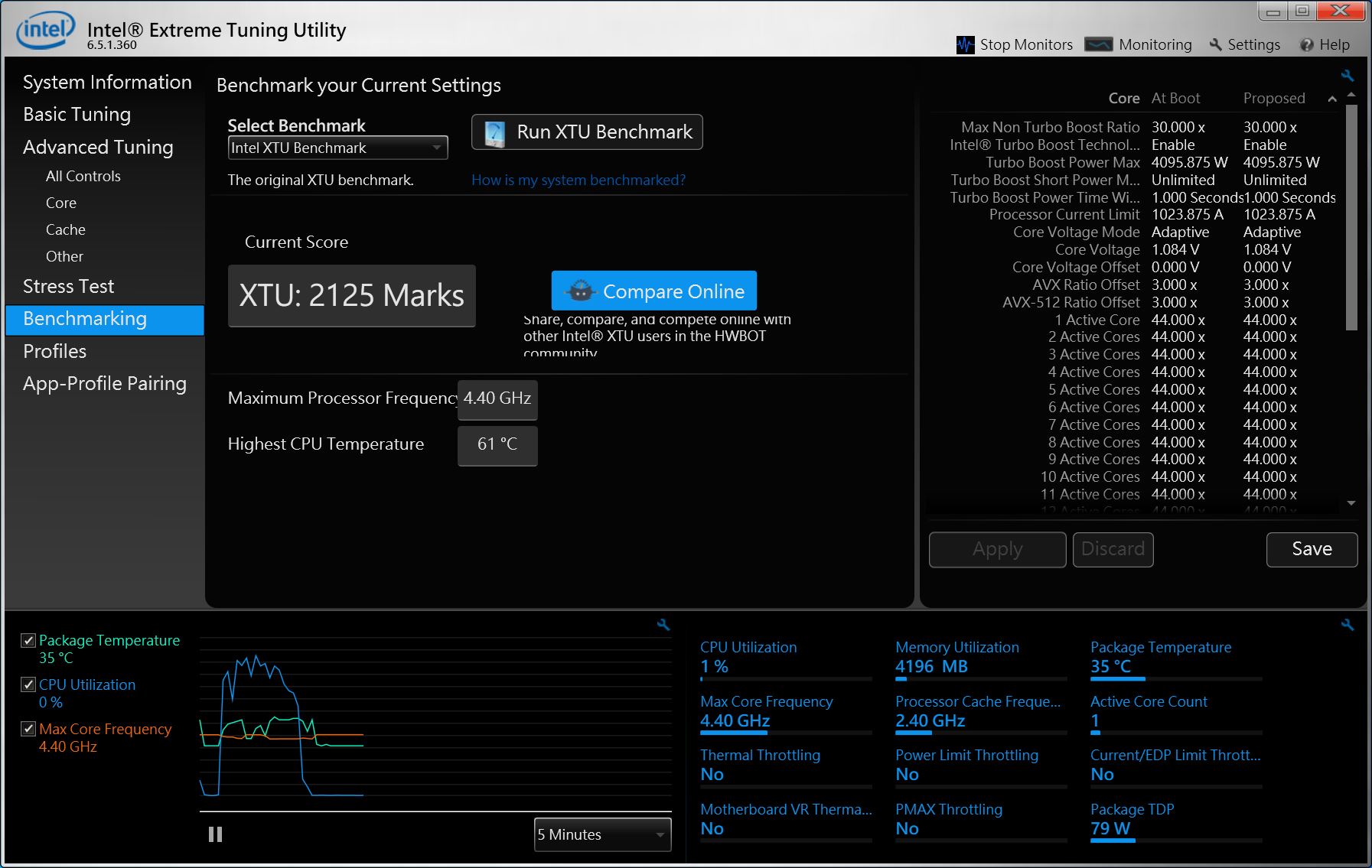
Task: Click the settings panel scrollbar thumb
Action: tap(1351, 217)
